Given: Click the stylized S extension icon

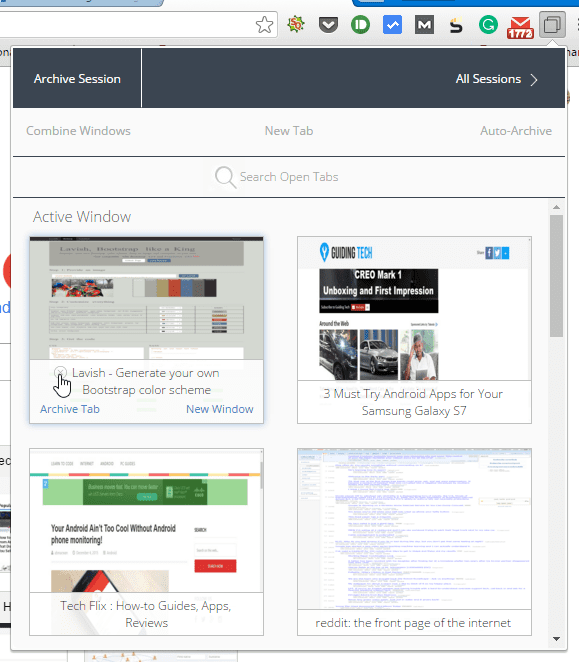Looking at the screenshot, I should [x=456, y=26].
